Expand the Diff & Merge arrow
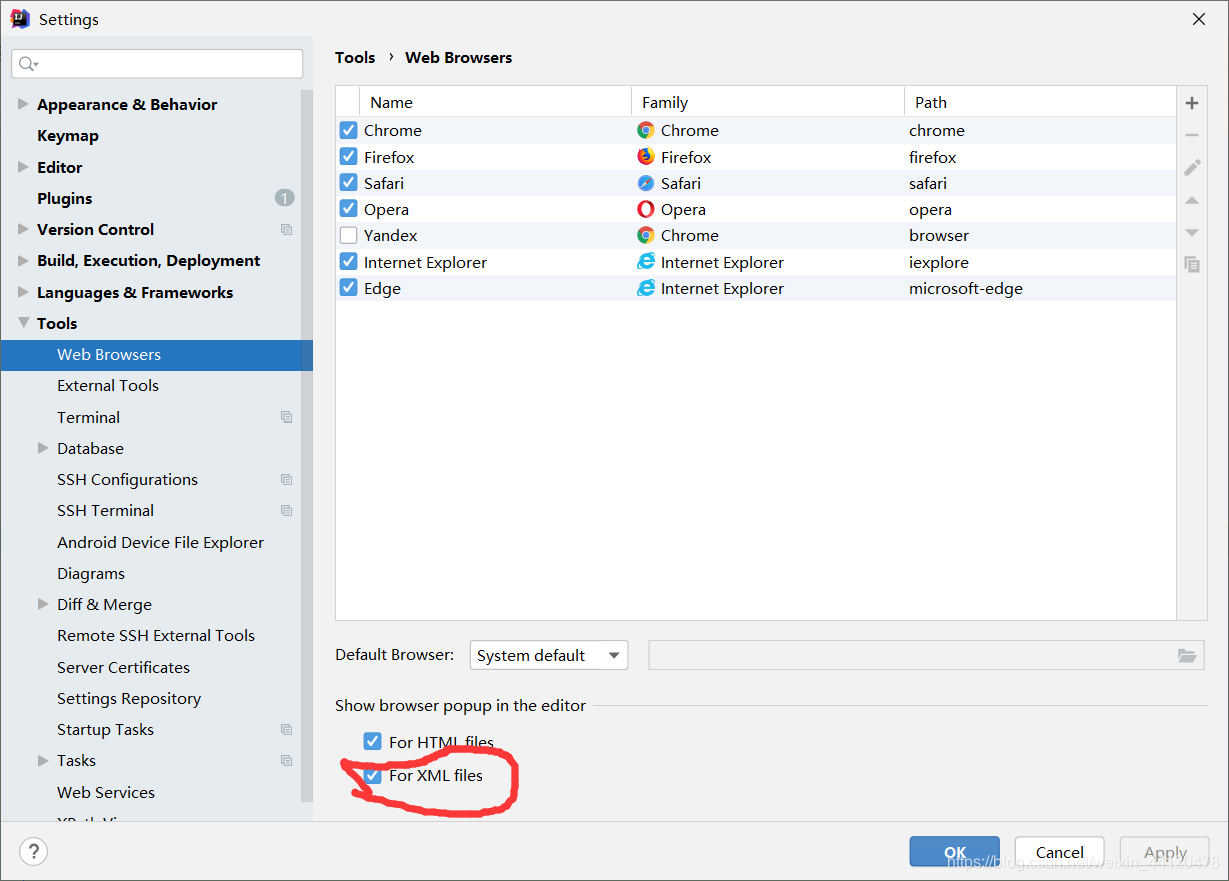Viewport: 1229px width, 881px height. [43, 604]
